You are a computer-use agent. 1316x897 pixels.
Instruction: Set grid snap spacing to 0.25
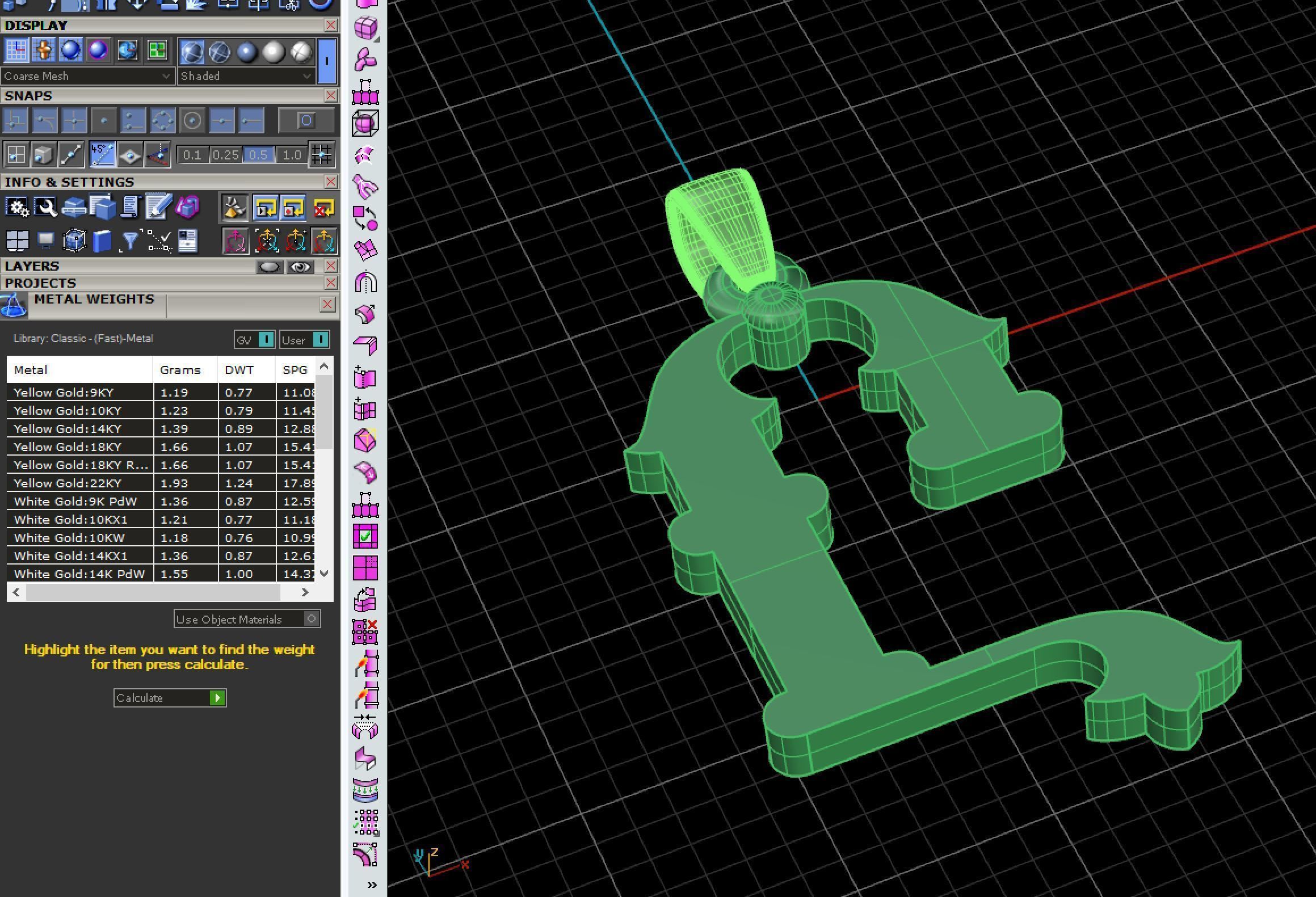(x=225, y=155)
